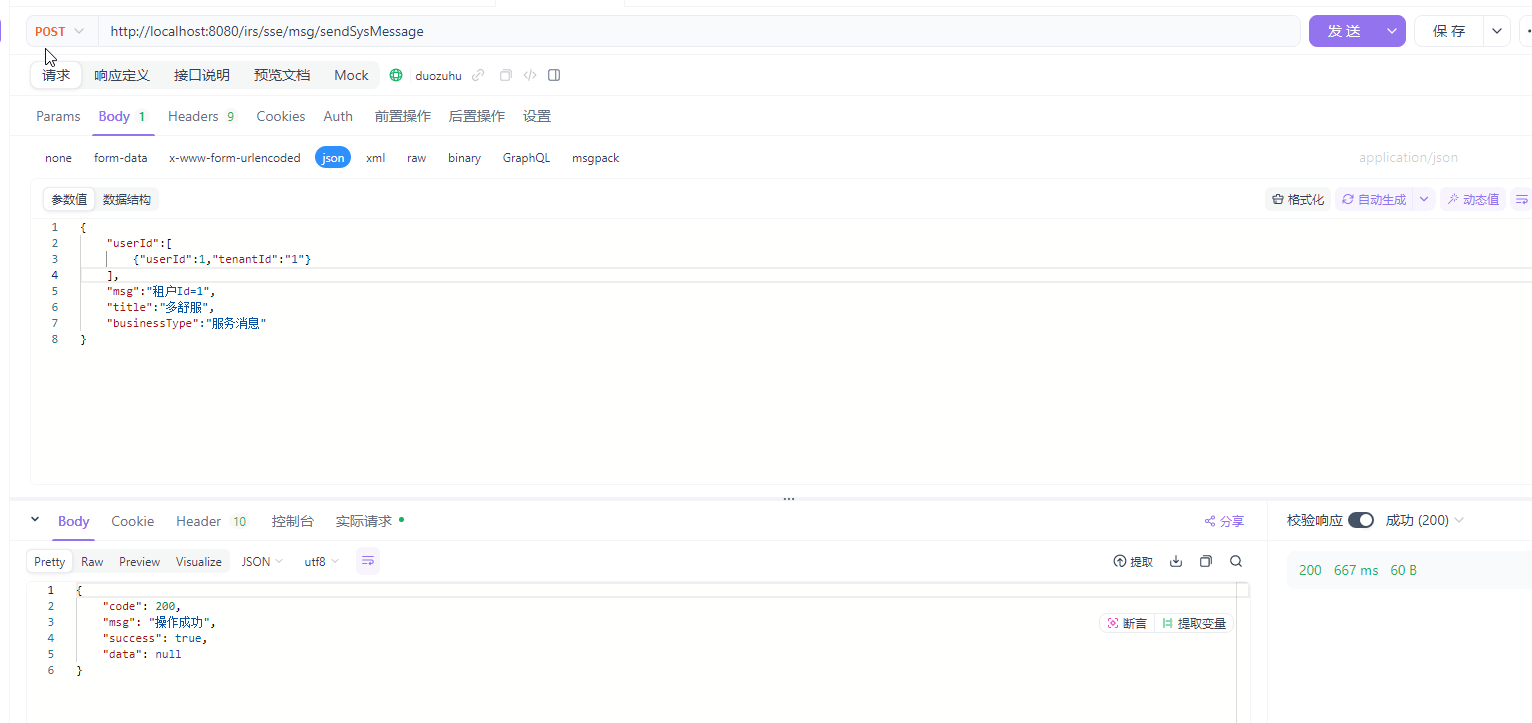Select the none body type

[x=58, y=158]
